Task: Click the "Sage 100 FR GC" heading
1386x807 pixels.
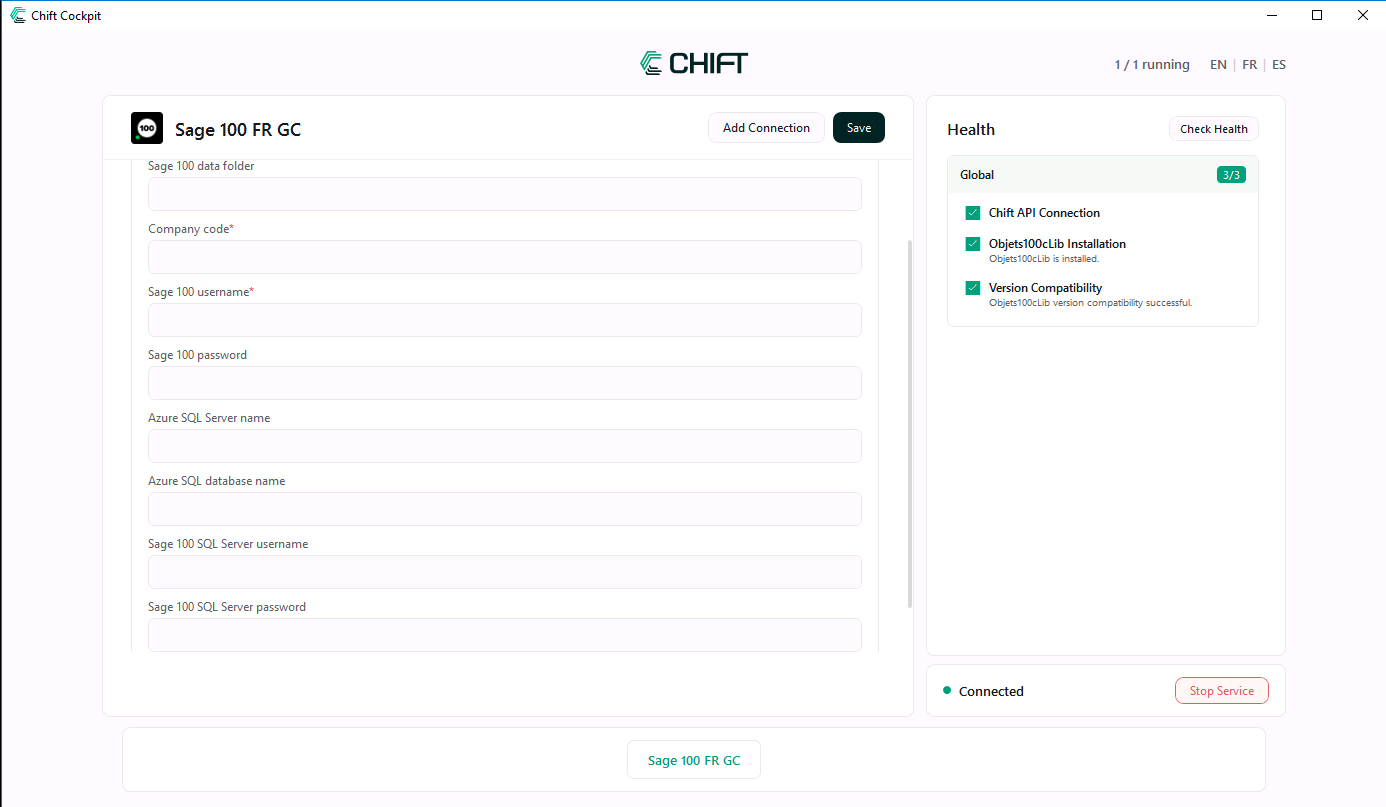Action: click(238, 129)
